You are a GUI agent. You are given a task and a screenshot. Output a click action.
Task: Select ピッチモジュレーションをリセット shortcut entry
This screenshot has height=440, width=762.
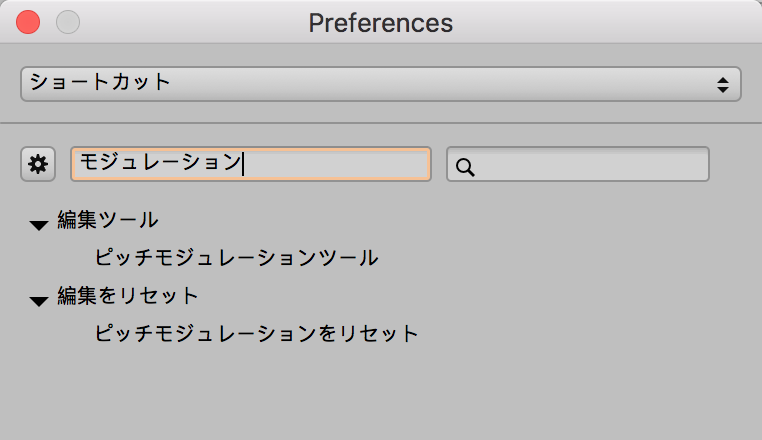[256, 333]
